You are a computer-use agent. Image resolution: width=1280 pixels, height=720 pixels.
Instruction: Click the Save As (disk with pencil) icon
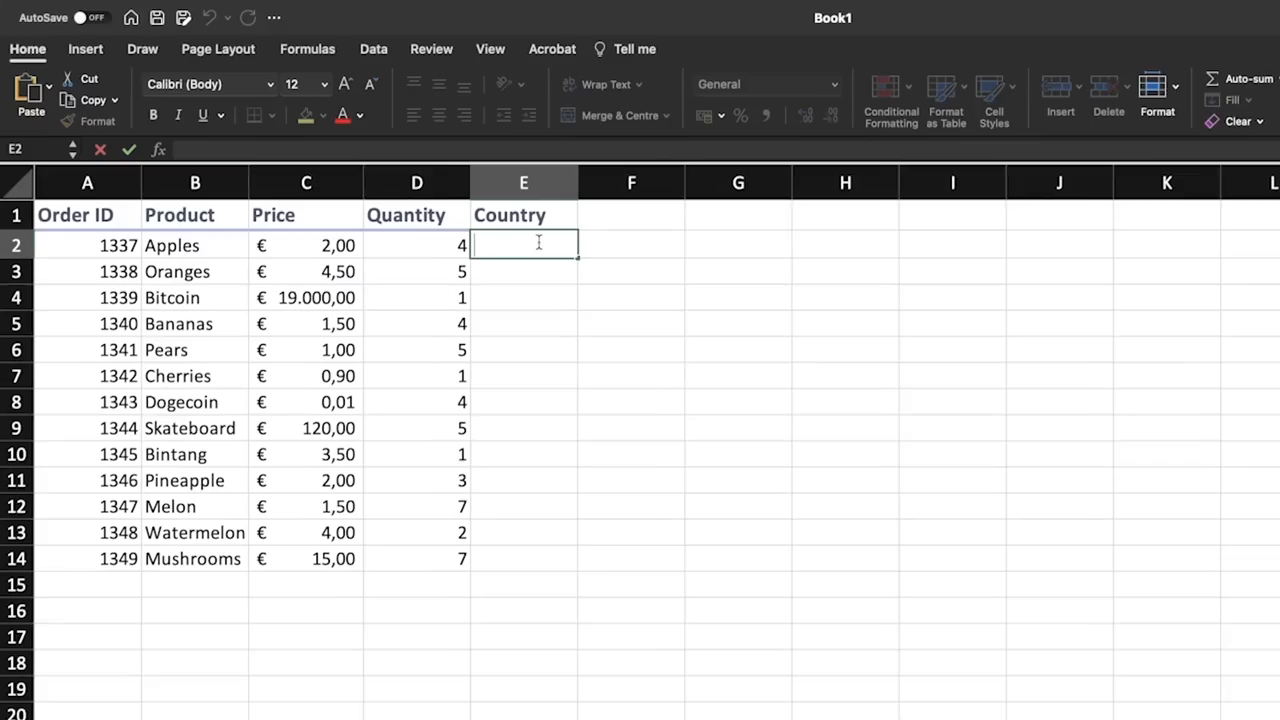click(183, 18)
